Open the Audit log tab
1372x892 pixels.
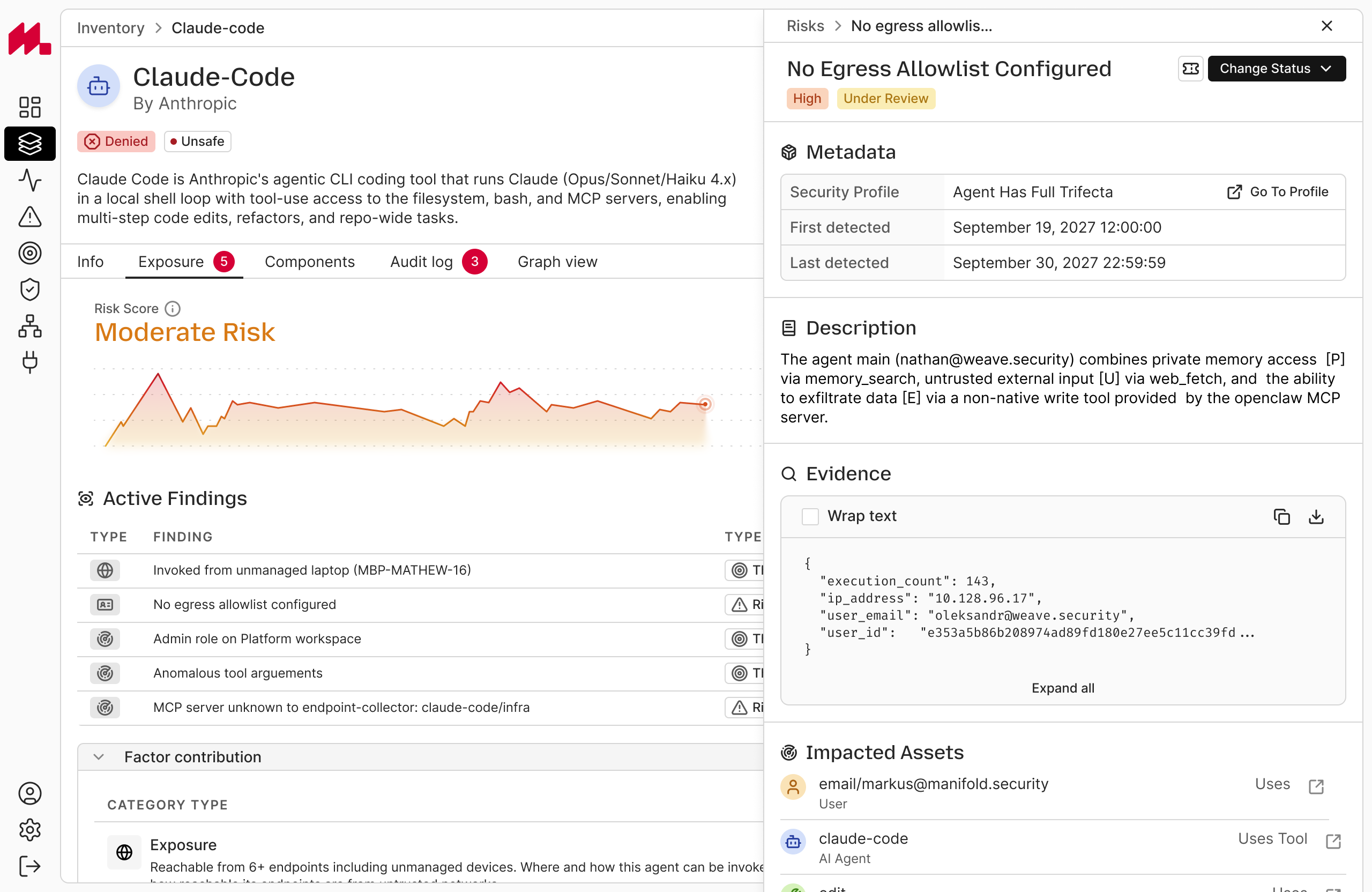click(x=439, y=262)
